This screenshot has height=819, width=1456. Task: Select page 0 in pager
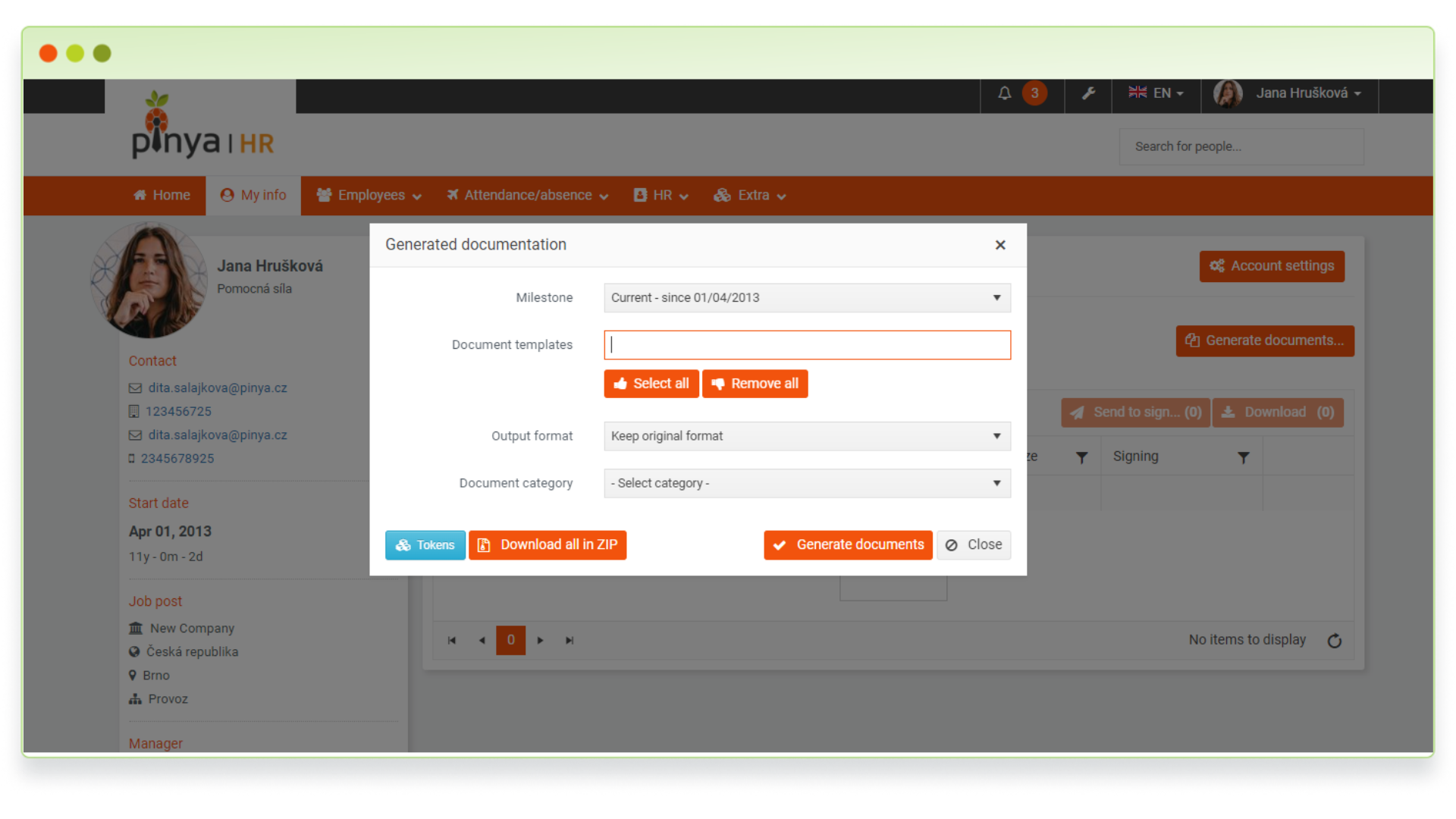click(510, 641)
